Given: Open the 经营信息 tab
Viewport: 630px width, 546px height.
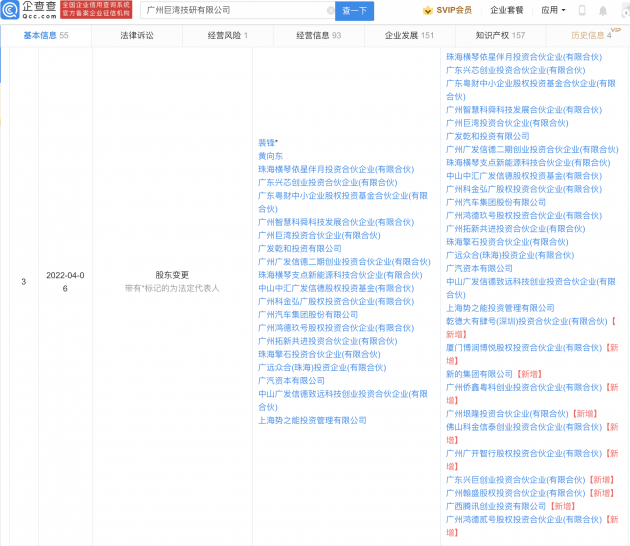Looking at the screenshot, I should tap(318, 35).
